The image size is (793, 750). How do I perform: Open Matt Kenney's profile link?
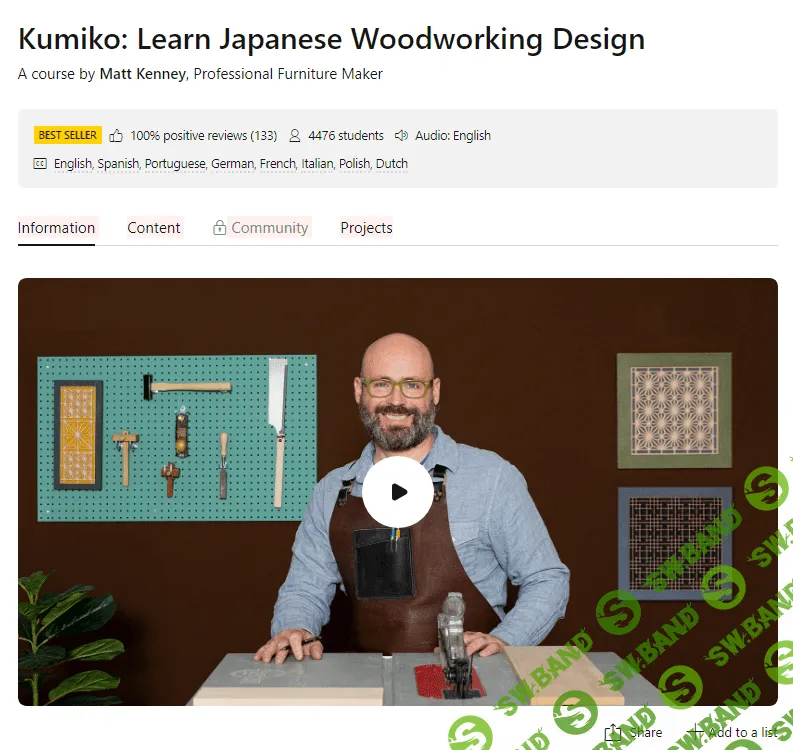[x=142, y=74]
